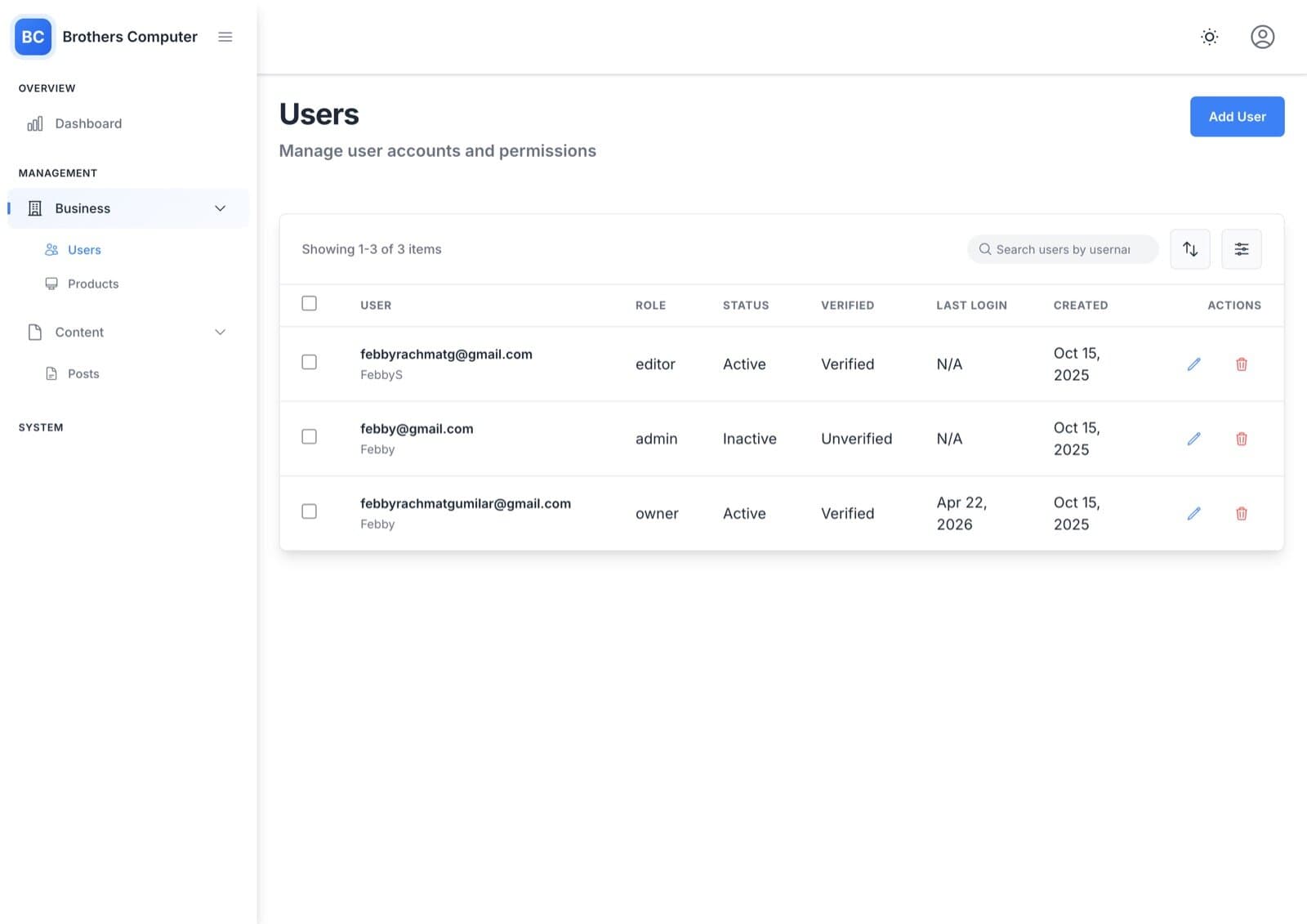Focus the Search users input field
Viewport: 1307px width, 924px height.
tap(1063, 249)
